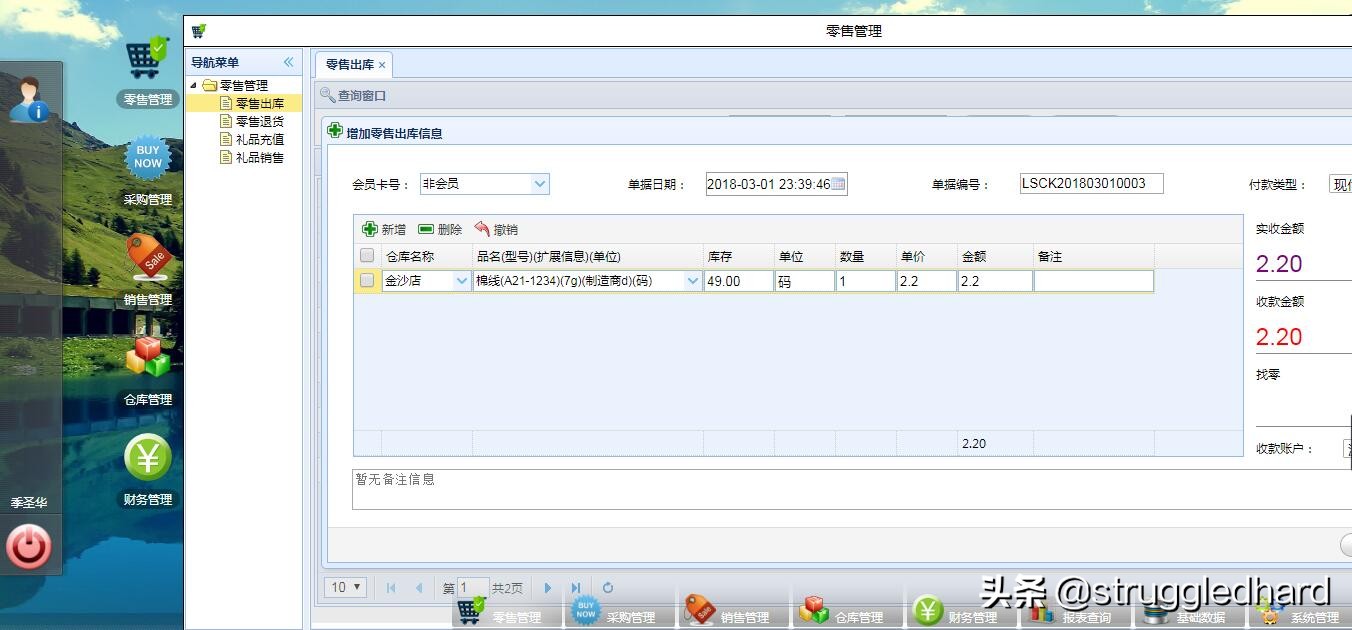Open 仓库管理 boxes icon in sidebar
1352x630 pixels.
coord(146,358)
